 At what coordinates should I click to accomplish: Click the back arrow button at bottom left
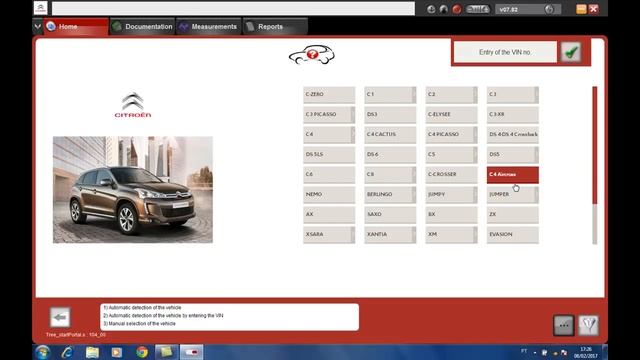(60, 317)
